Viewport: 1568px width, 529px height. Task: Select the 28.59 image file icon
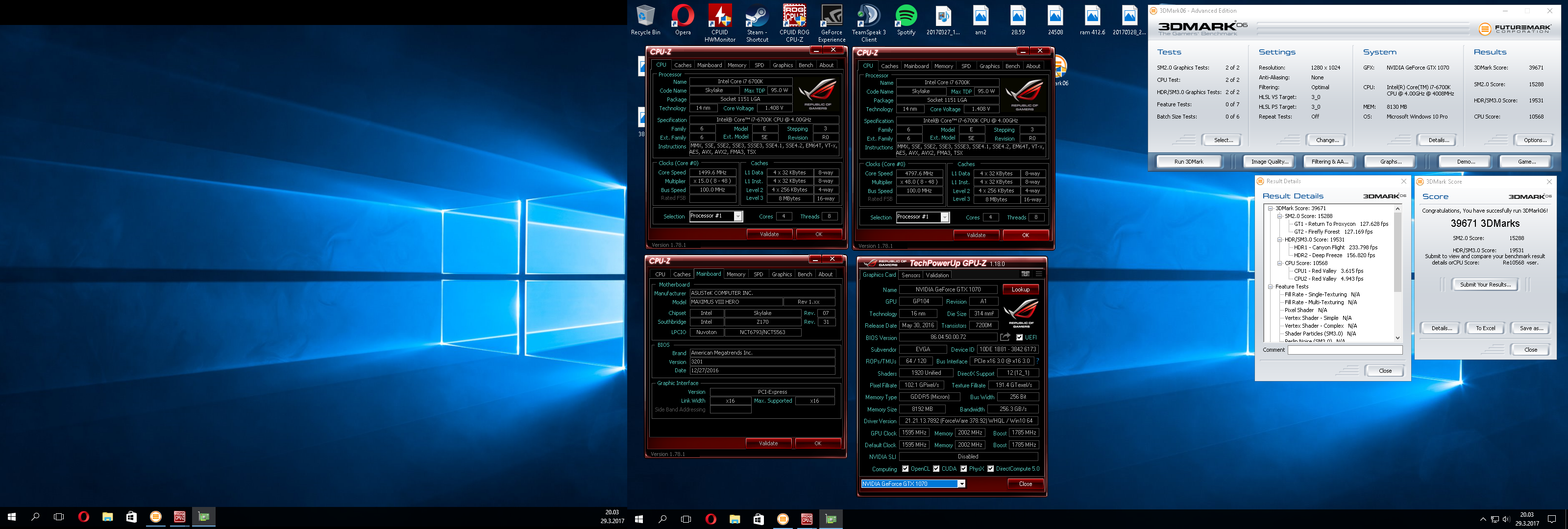point(1018,20)
